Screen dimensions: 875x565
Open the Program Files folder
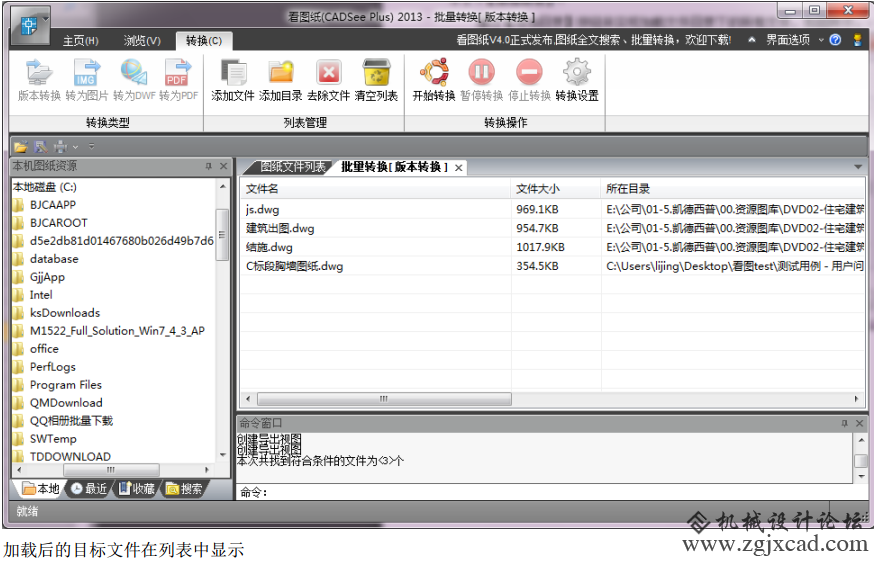pos(65,385)
